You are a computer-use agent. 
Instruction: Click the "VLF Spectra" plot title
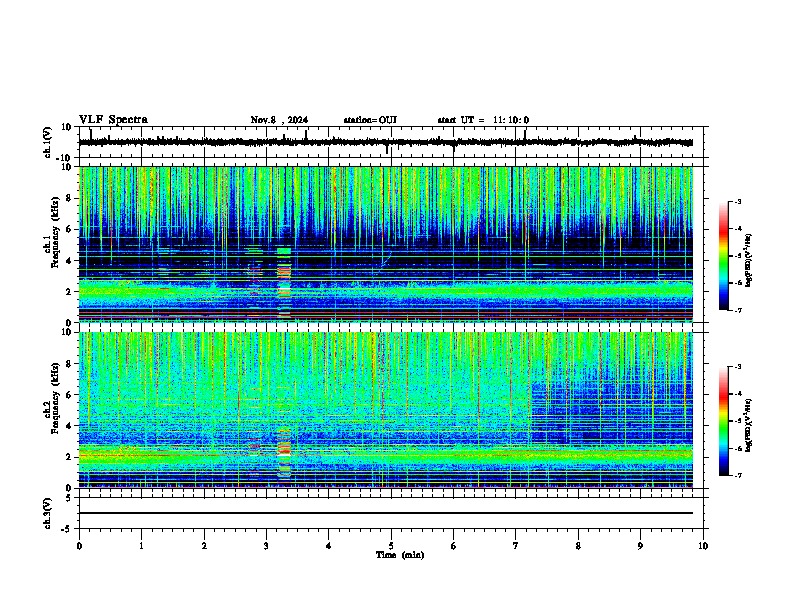tap(113, 119)
